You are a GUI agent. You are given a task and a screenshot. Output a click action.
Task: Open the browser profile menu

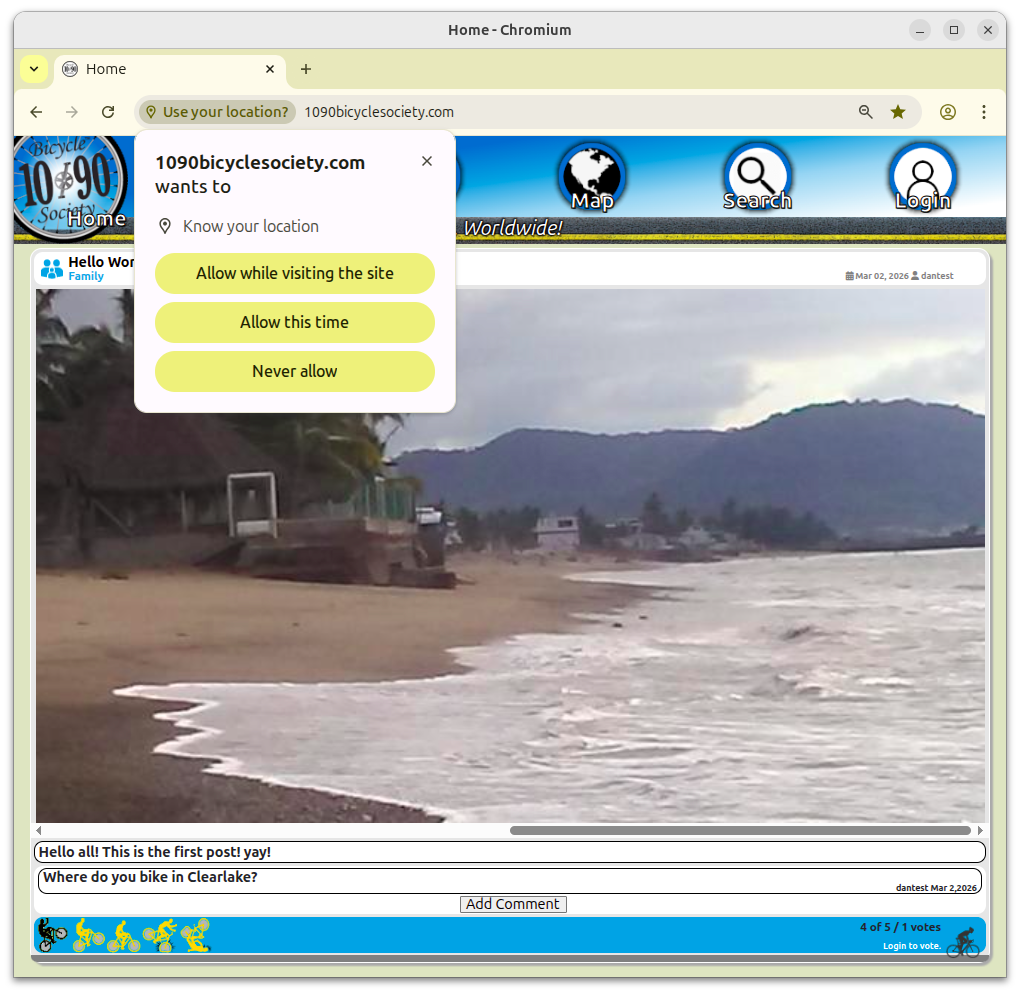[947, 112]
